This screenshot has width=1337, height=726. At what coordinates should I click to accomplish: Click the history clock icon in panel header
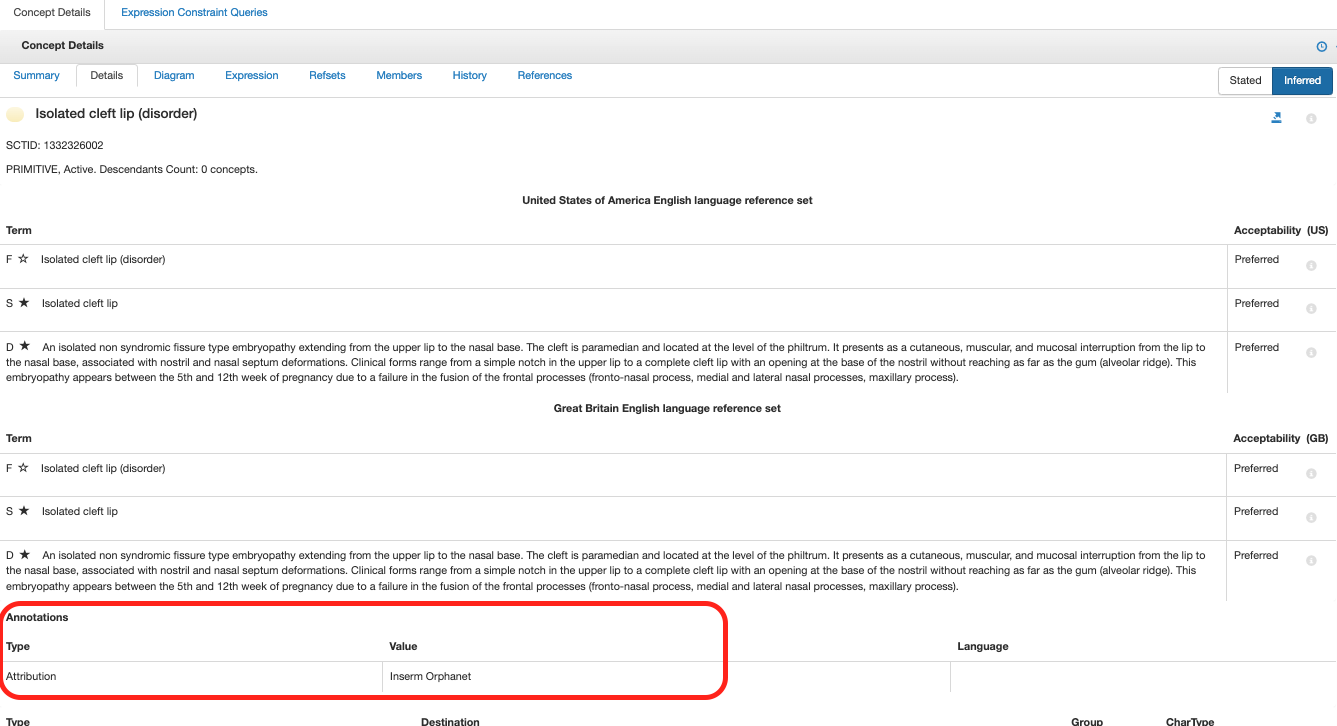[x=1321, y=46]
